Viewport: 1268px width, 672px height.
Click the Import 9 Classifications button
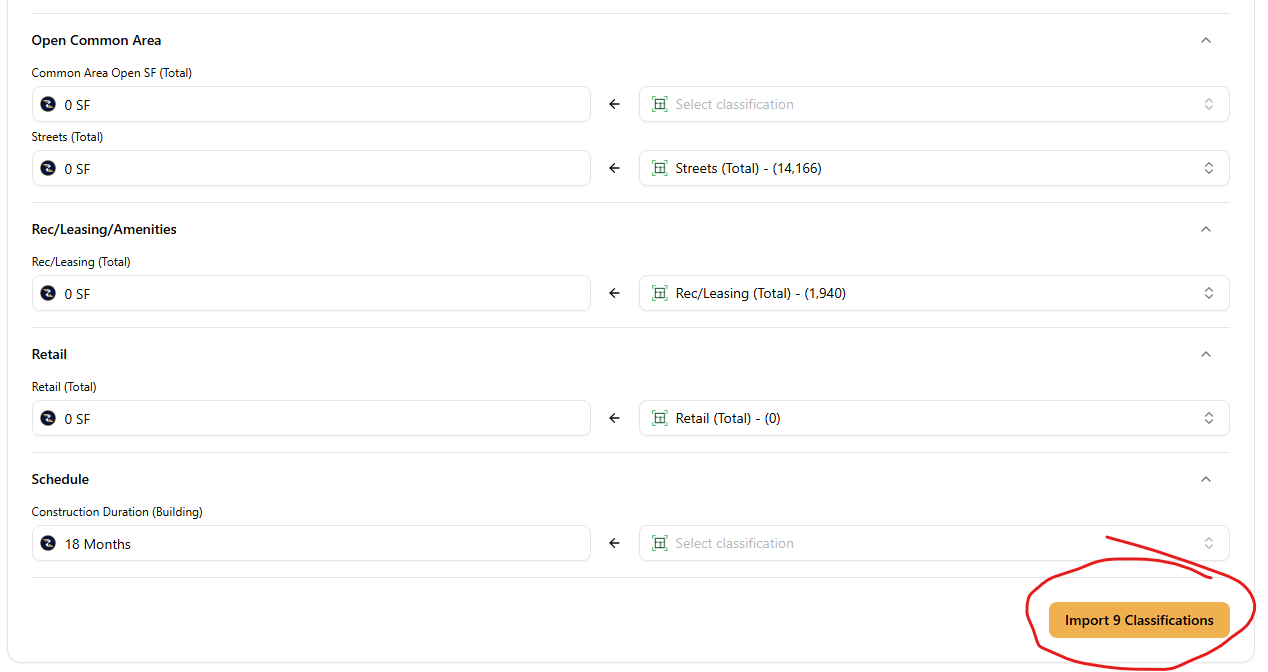pos(1138,620)
